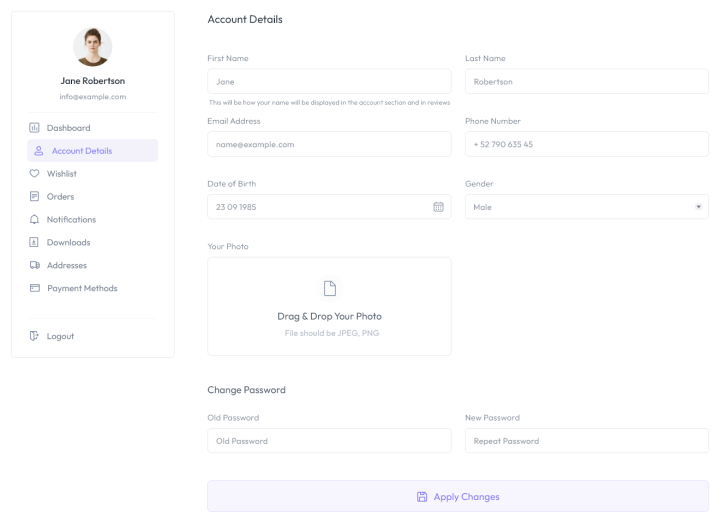Focus the Old Password field
This screenshot has height=518, width=720.
tap(329, 441)
